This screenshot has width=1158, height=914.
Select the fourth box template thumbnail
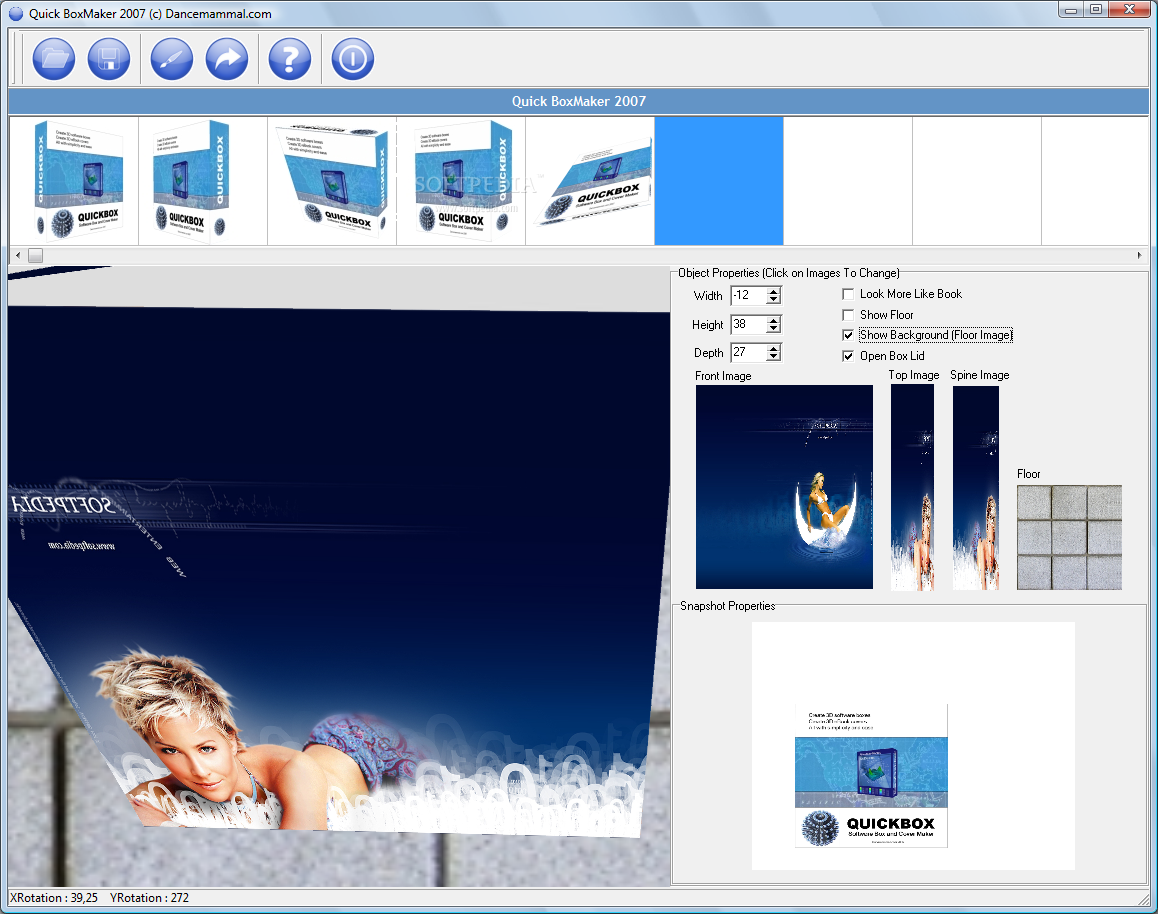461,181
